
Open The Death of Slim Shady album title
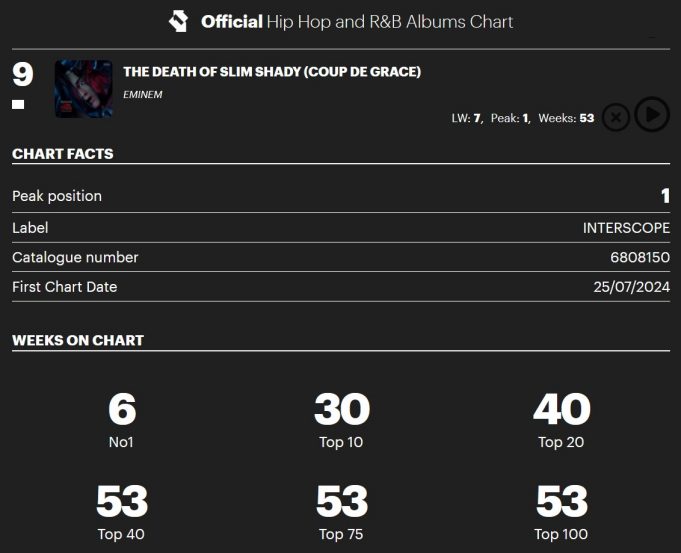pos(272,72)
